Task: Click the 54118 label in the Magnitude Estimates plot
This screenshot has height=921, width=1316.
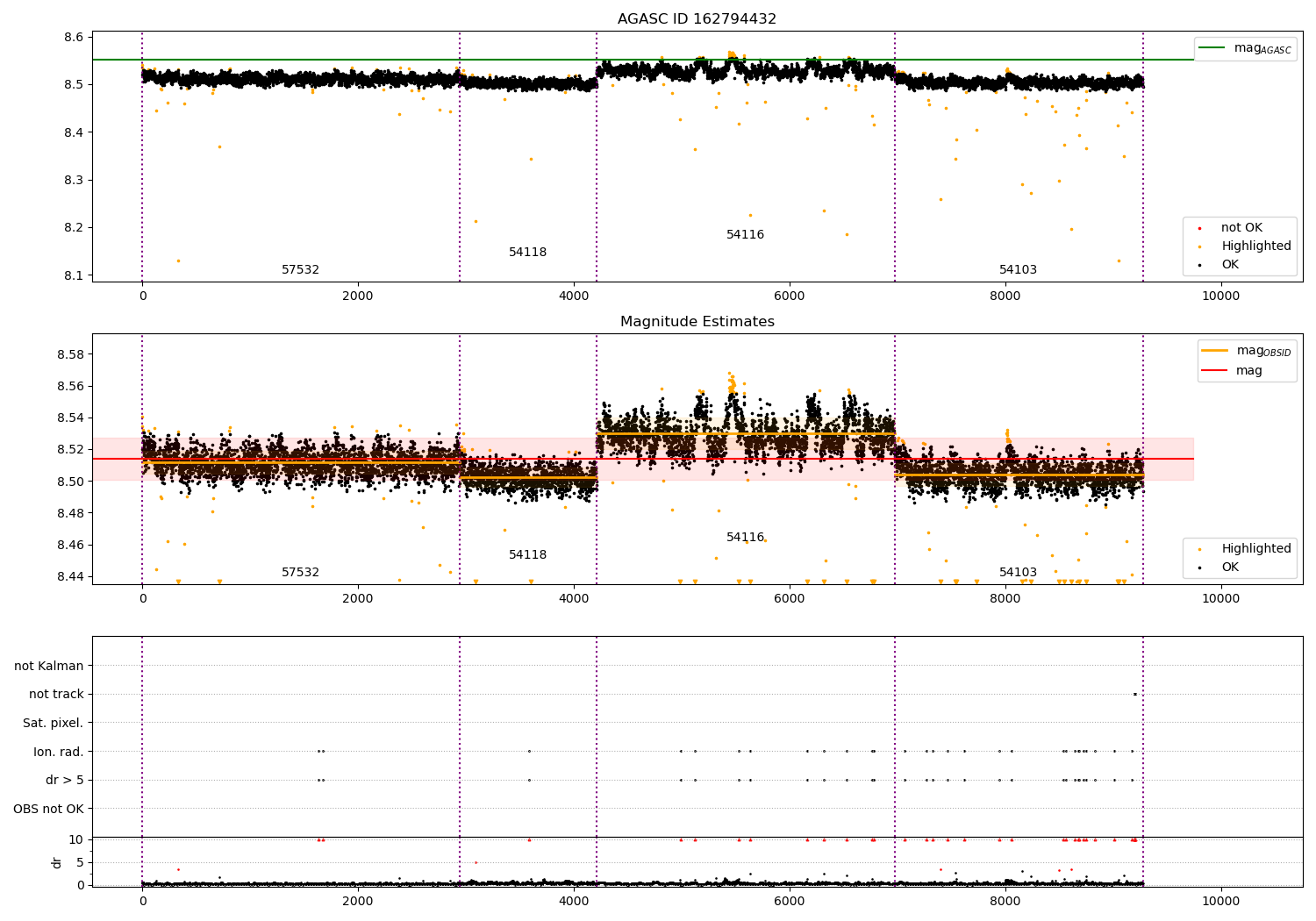Action: pyautogui.click(x=527, y=555)
